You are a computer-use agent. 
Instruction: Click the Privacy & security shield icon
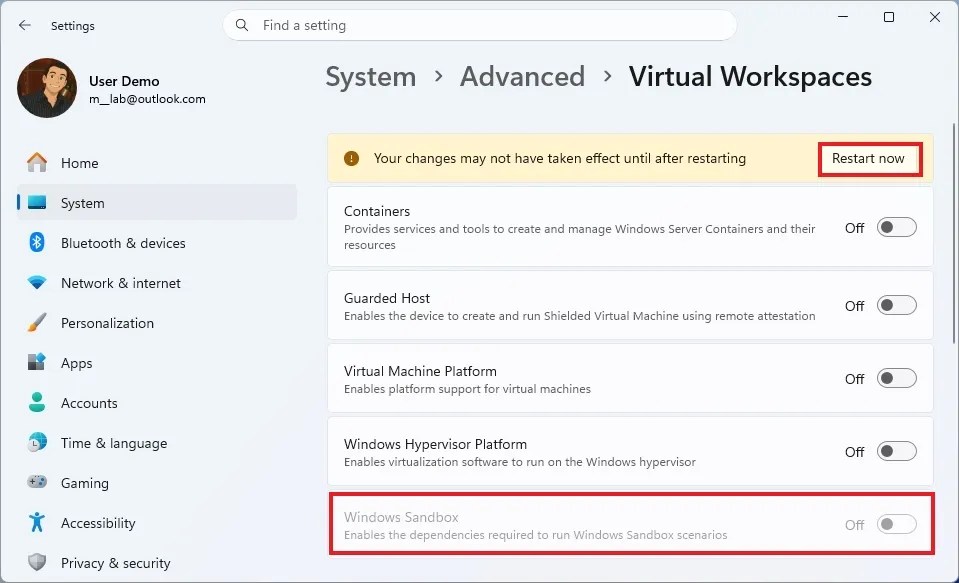[37, 562]
